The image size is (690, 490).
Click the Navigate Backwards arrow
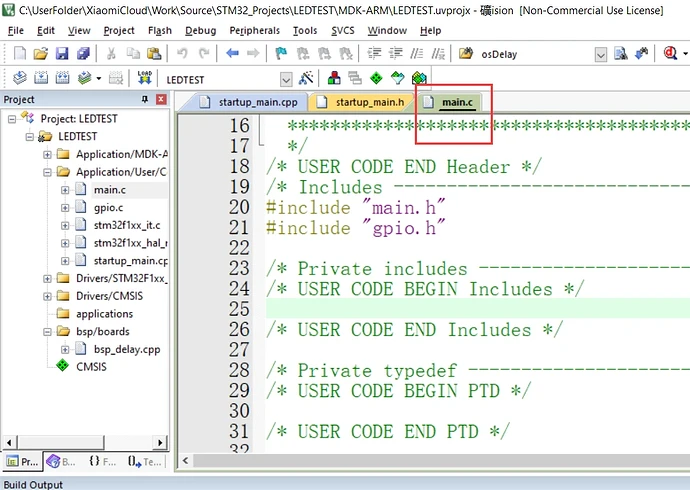[232, 54]
